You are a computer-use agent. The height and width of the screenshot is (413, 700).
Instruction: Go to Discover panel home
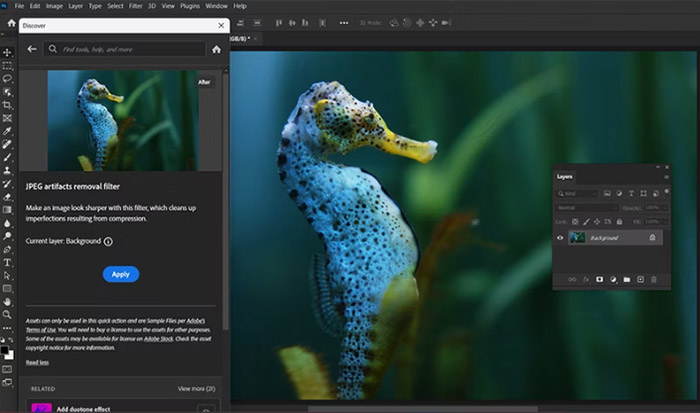tap(217, 49)
